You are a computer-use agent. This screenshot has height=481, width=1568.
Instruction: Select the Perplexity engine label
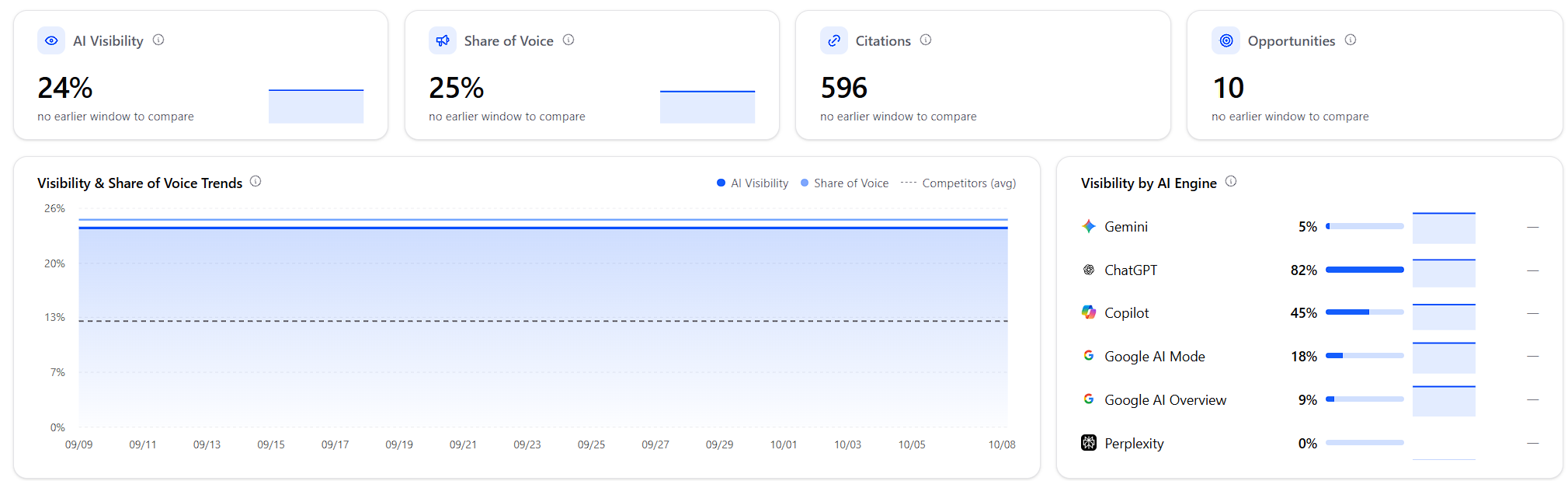(1134, 443)
